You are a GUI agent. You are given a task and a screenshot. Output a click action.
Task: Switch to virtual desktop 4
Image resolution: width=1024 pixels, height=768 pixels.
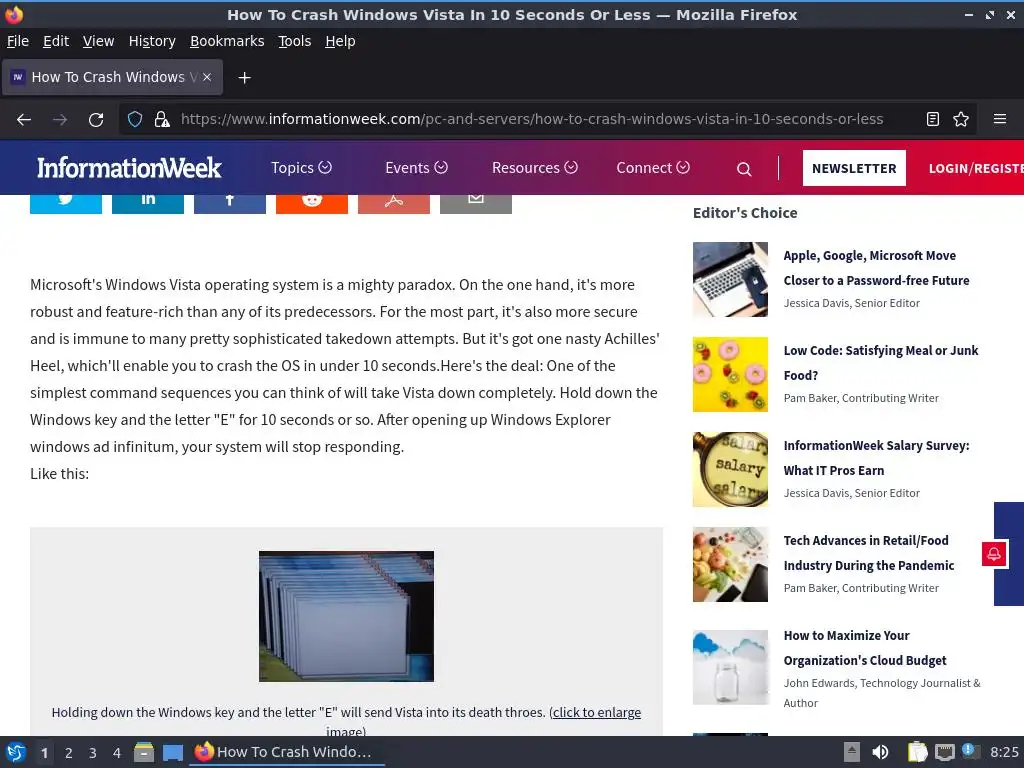pyautogui.click(x=117, y=753)
